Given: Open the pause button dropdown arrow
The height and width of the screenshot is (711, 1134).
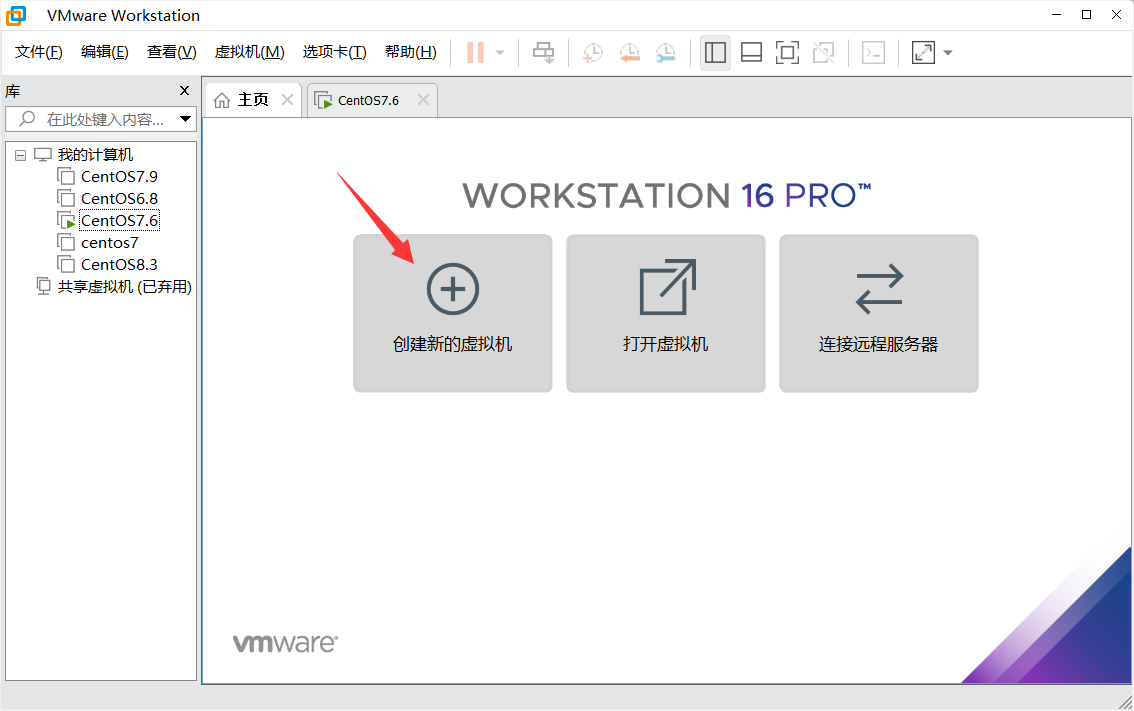Looking at the screenshot, I should click(x=500, y=52).
